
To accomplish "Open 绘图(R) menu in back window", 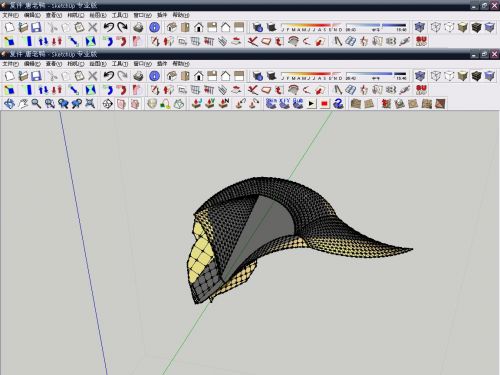I will 98,15.
